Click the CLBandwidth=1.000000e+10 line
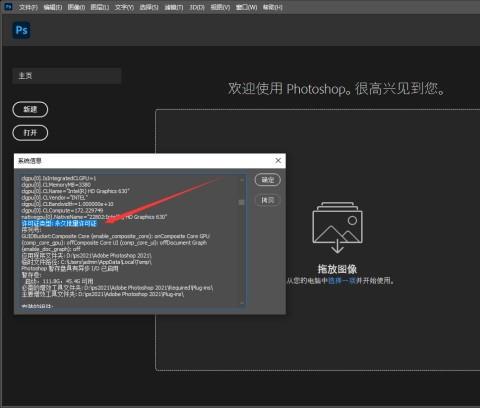The width and height of the screenshot is (480, 409). 67,204
